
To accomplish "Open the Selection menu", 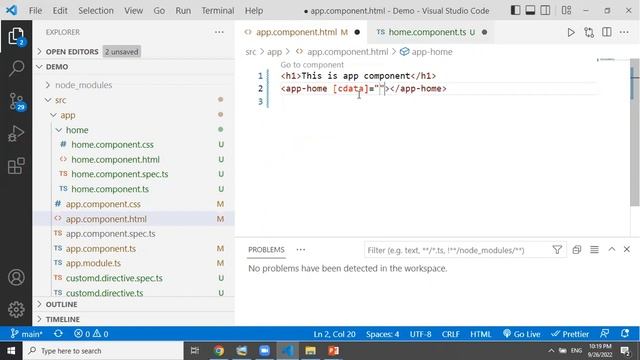I will pos(96,11).
